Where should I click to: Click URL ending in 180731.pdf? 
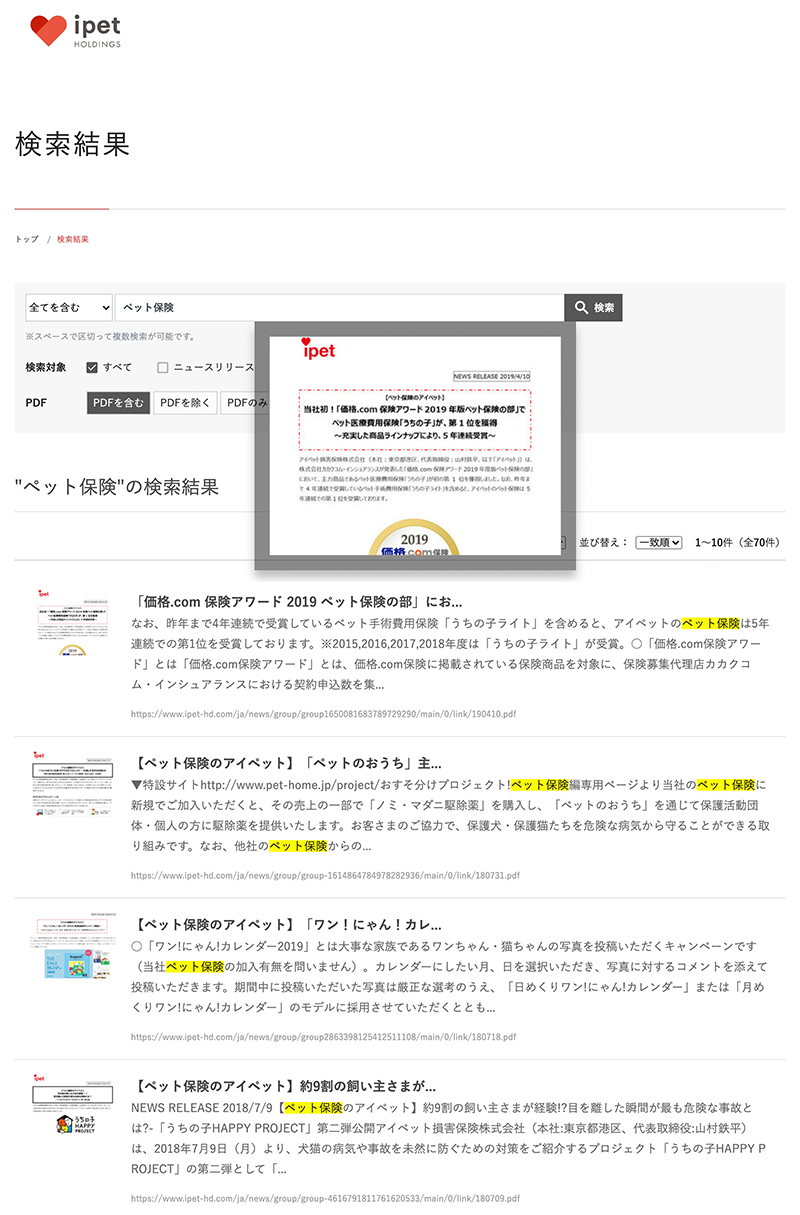(325, 875)
